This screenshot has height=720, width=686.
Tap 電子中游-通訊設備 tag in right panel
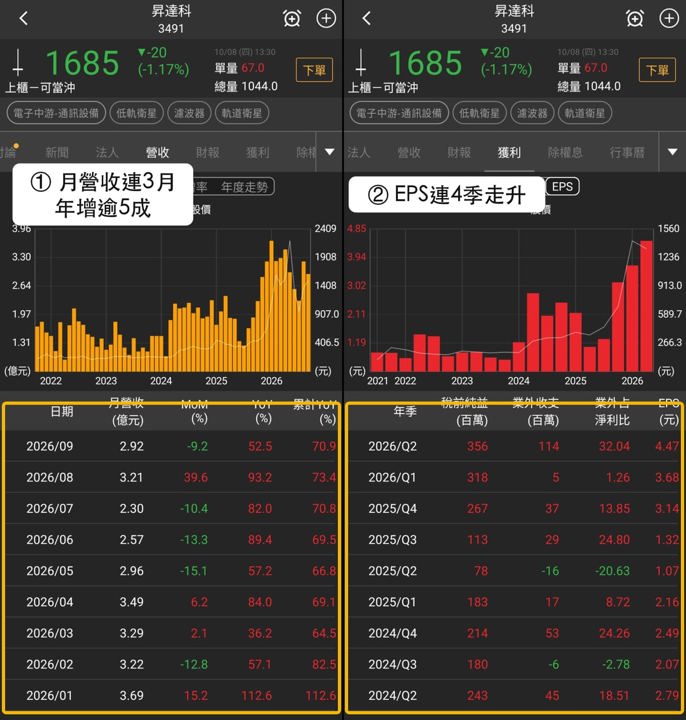[399, 113]
